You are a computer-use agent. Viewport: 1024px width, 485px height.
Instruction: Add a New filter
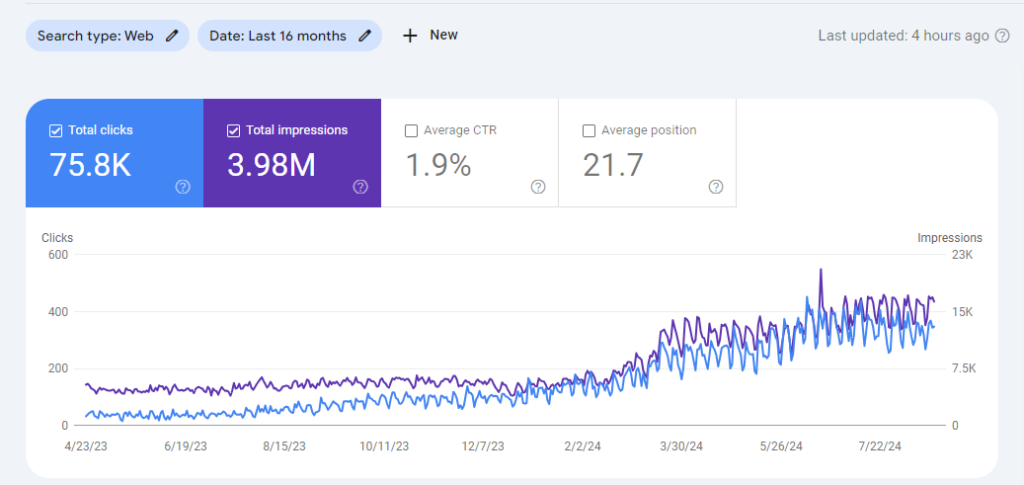pyautogui.click(x=430, y=35)
